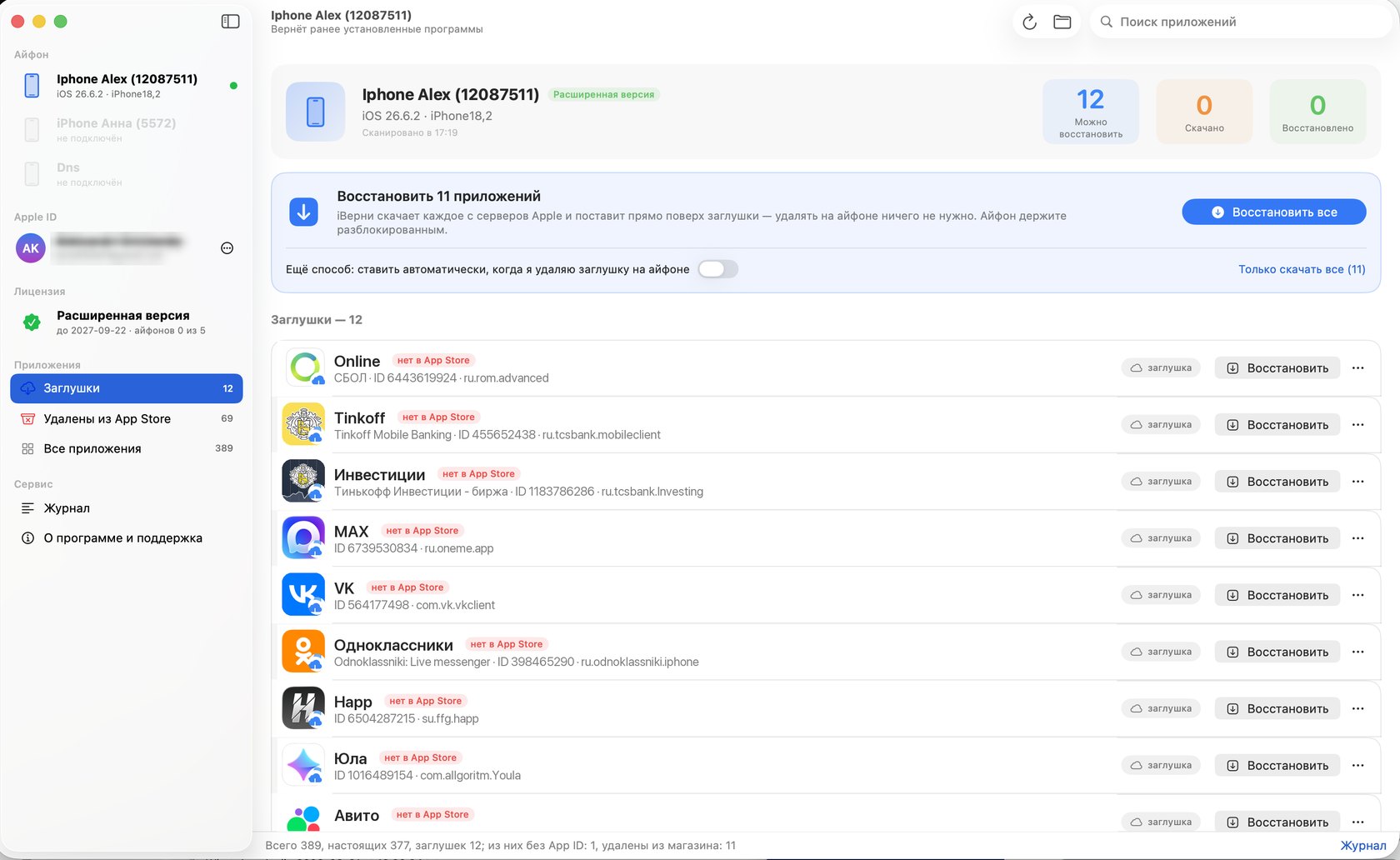Open more options for Инвестиции row
This screenshot has height=860, width=1400.
point(1357,481)
